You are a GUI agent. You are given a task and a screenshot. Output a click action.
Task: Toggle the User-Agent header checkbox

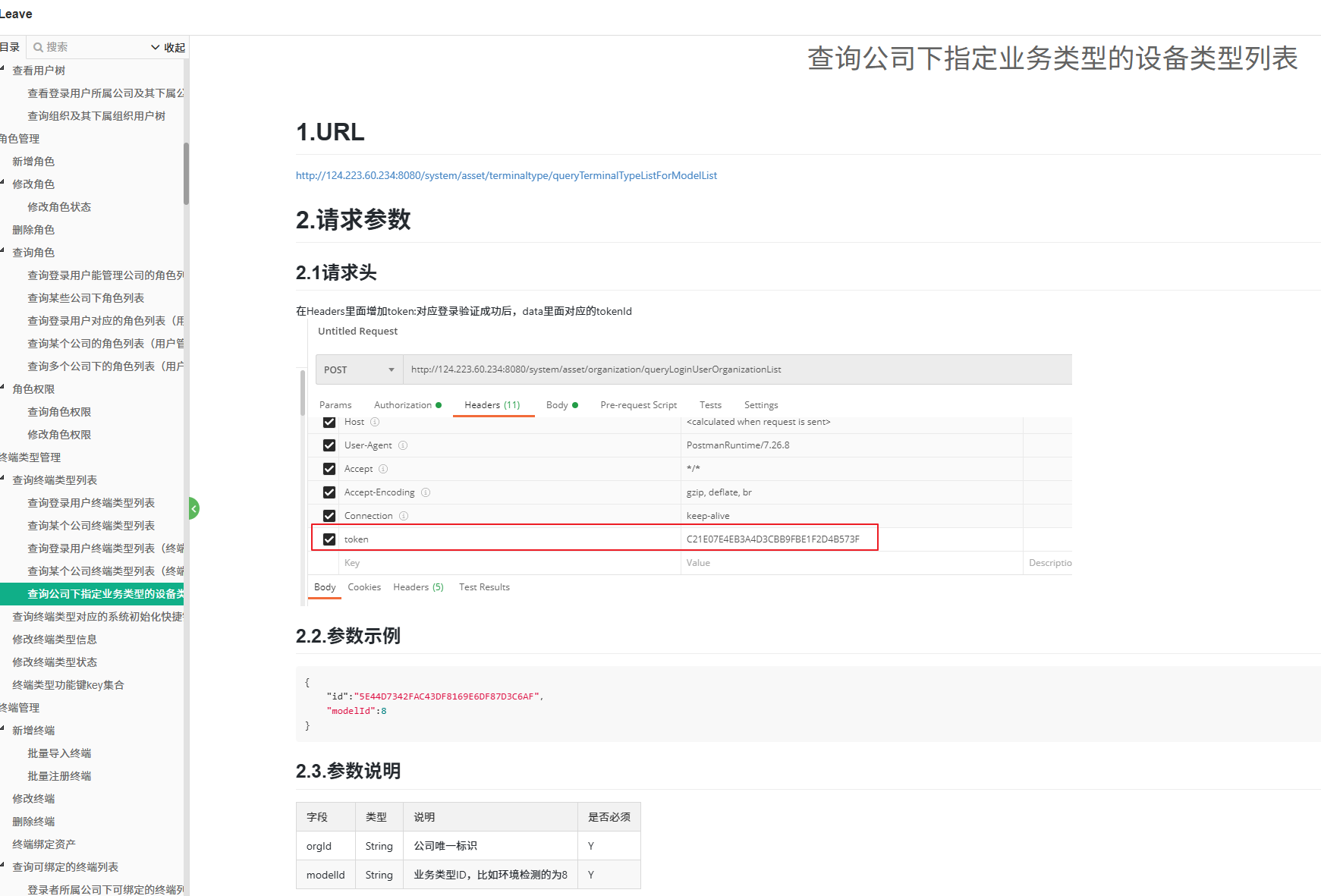tap(329, 445)
